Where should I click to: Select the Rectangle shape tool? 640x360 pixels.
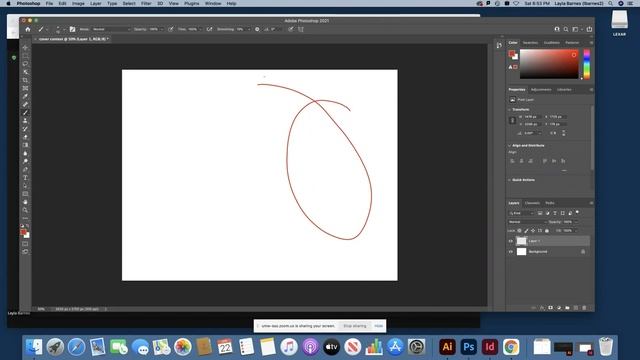tap(25, 194)
